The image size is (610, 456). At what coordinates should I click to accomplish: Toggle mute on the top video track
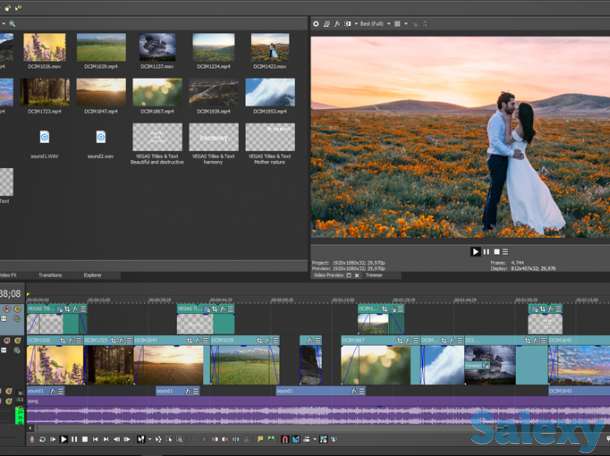7,310
